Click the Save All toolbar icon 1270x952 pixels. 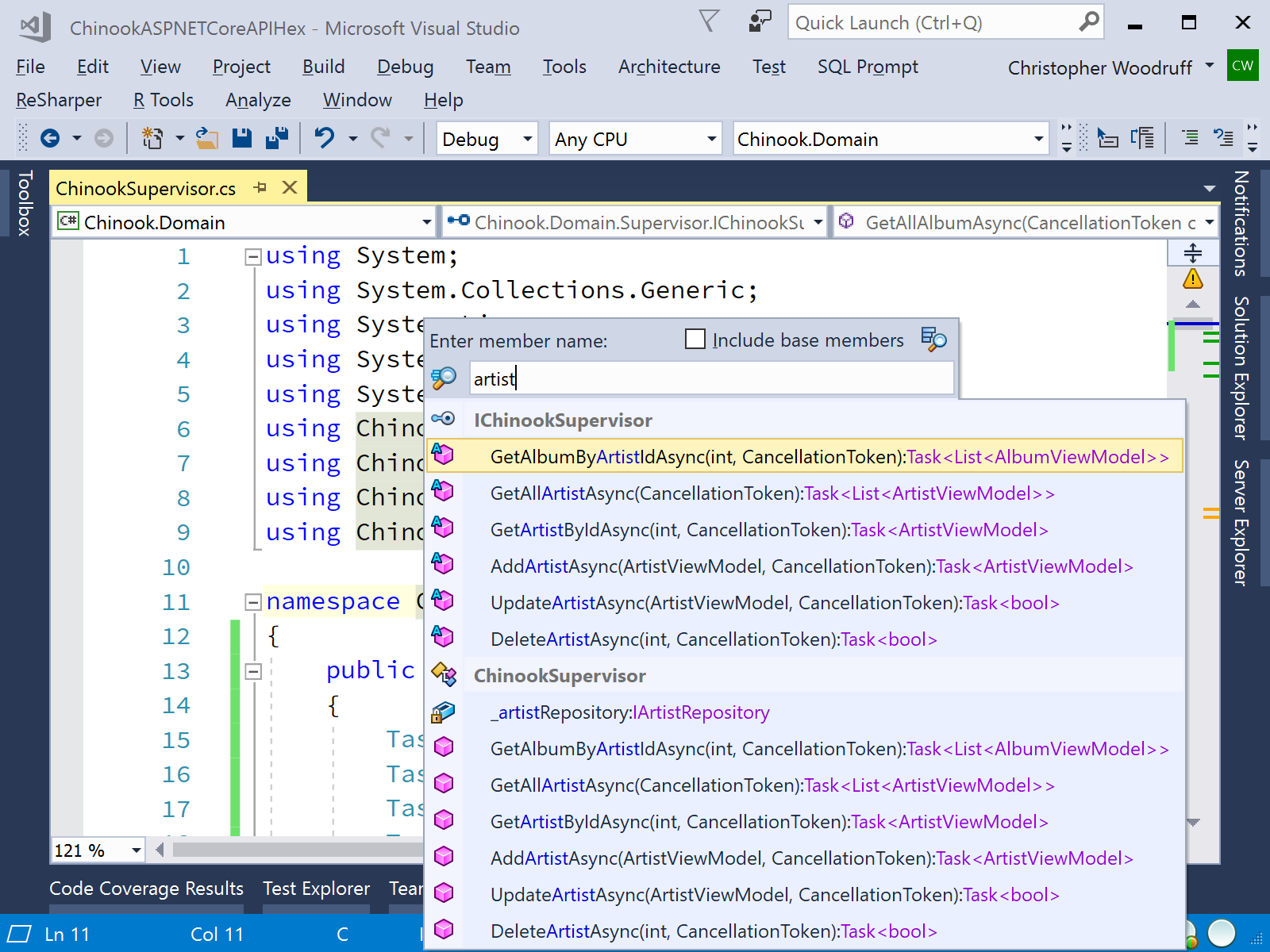pyautogui.click(x=277, y=139)
